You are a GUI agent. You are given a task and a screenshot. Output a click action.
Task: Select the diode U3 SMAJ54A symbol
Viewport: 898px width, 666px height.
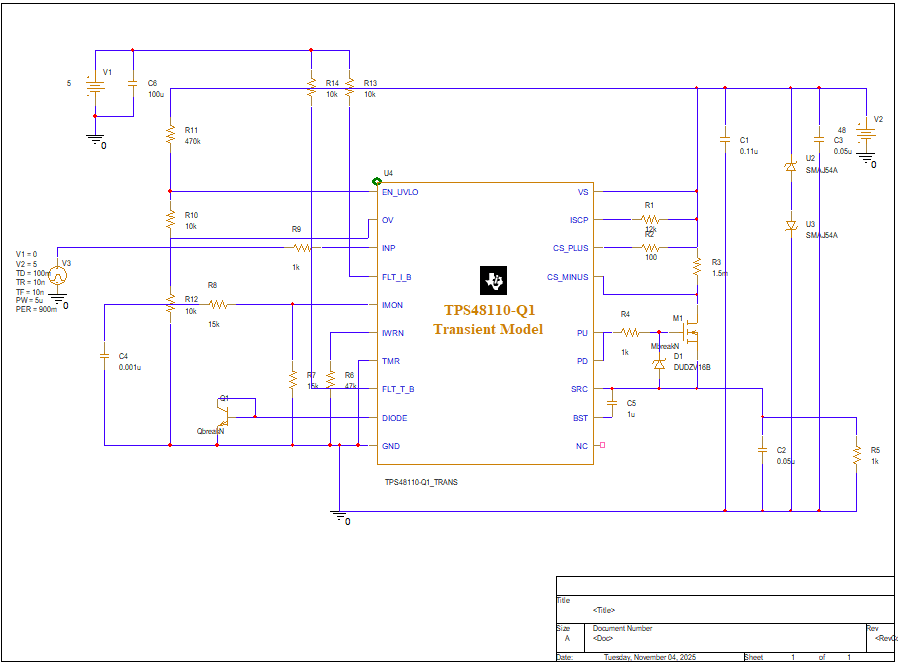click(x=790, y=223)
